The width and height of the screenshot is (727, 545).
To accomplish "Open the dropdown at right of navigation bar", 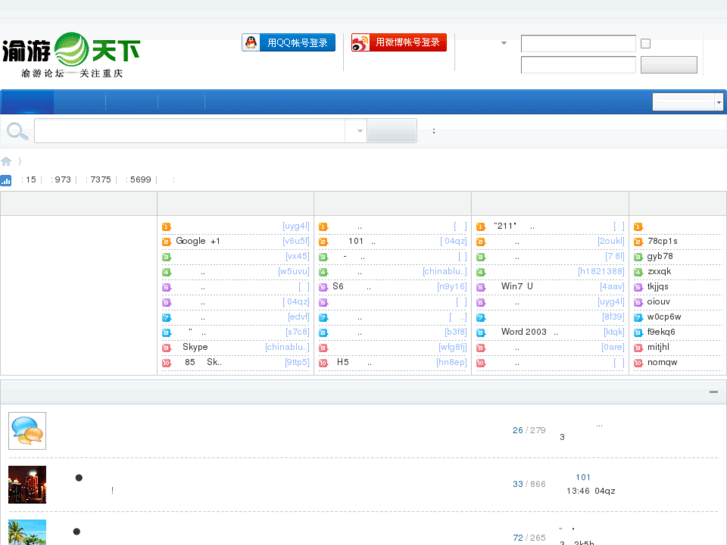I will 687,102.
